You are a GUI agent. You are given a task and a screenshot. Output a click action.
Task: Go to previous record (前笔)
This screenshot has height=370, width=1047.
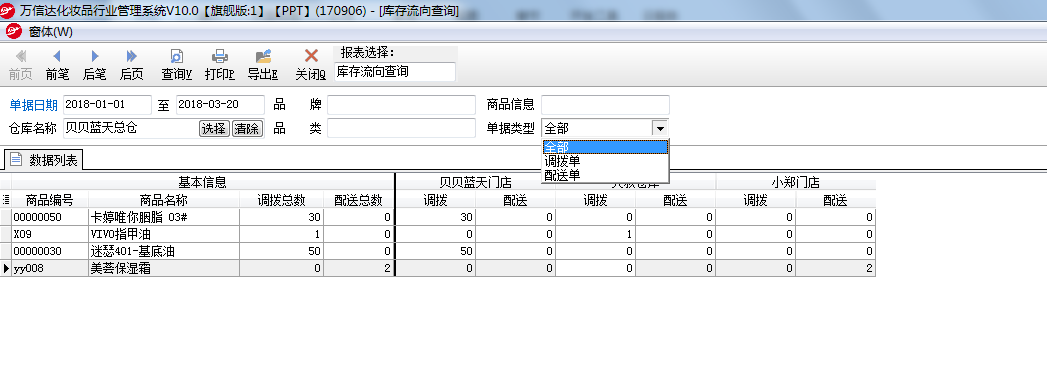[57, 65]
